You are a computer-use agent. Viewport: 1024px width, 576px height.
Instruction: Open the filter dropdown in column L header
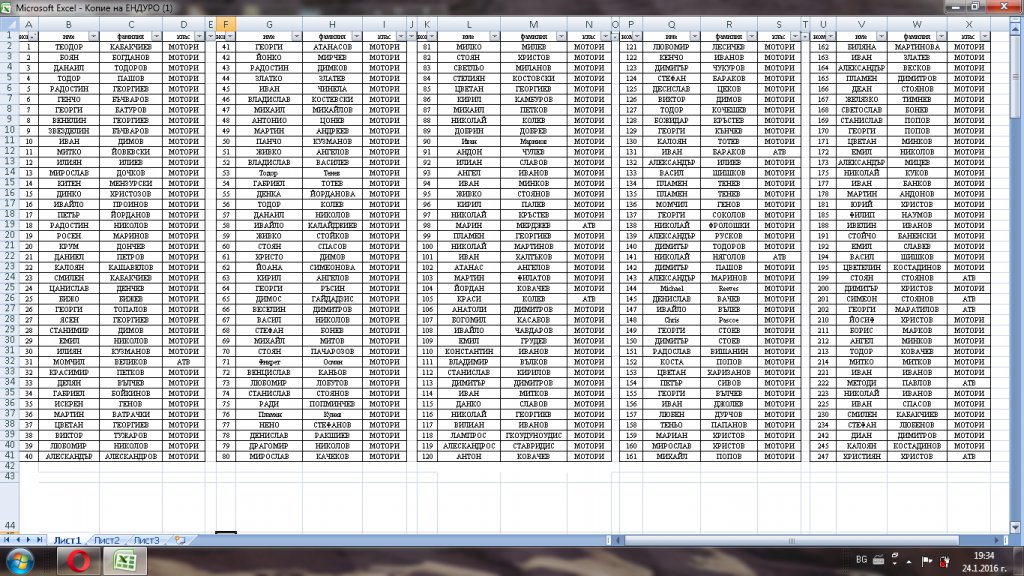[x=494, y=37]
